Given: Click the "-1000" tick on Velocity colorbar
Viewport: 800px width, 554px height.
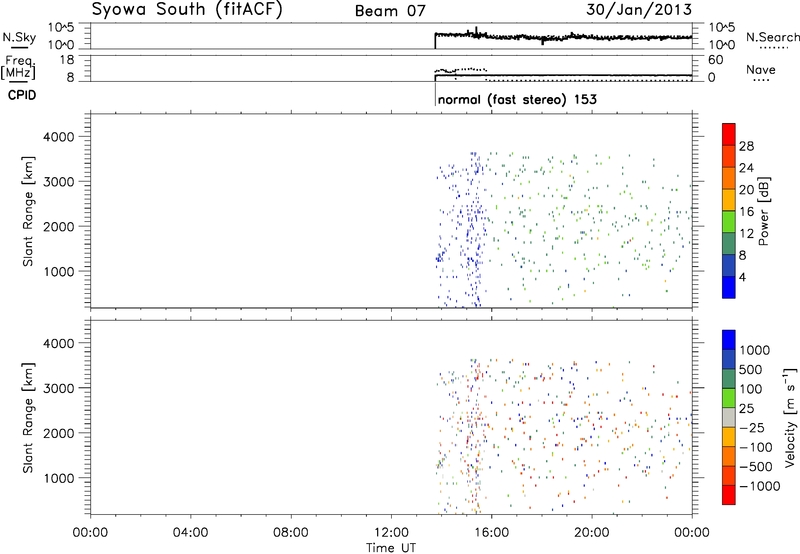Looking at the screenshot, I should pos(760,486).
